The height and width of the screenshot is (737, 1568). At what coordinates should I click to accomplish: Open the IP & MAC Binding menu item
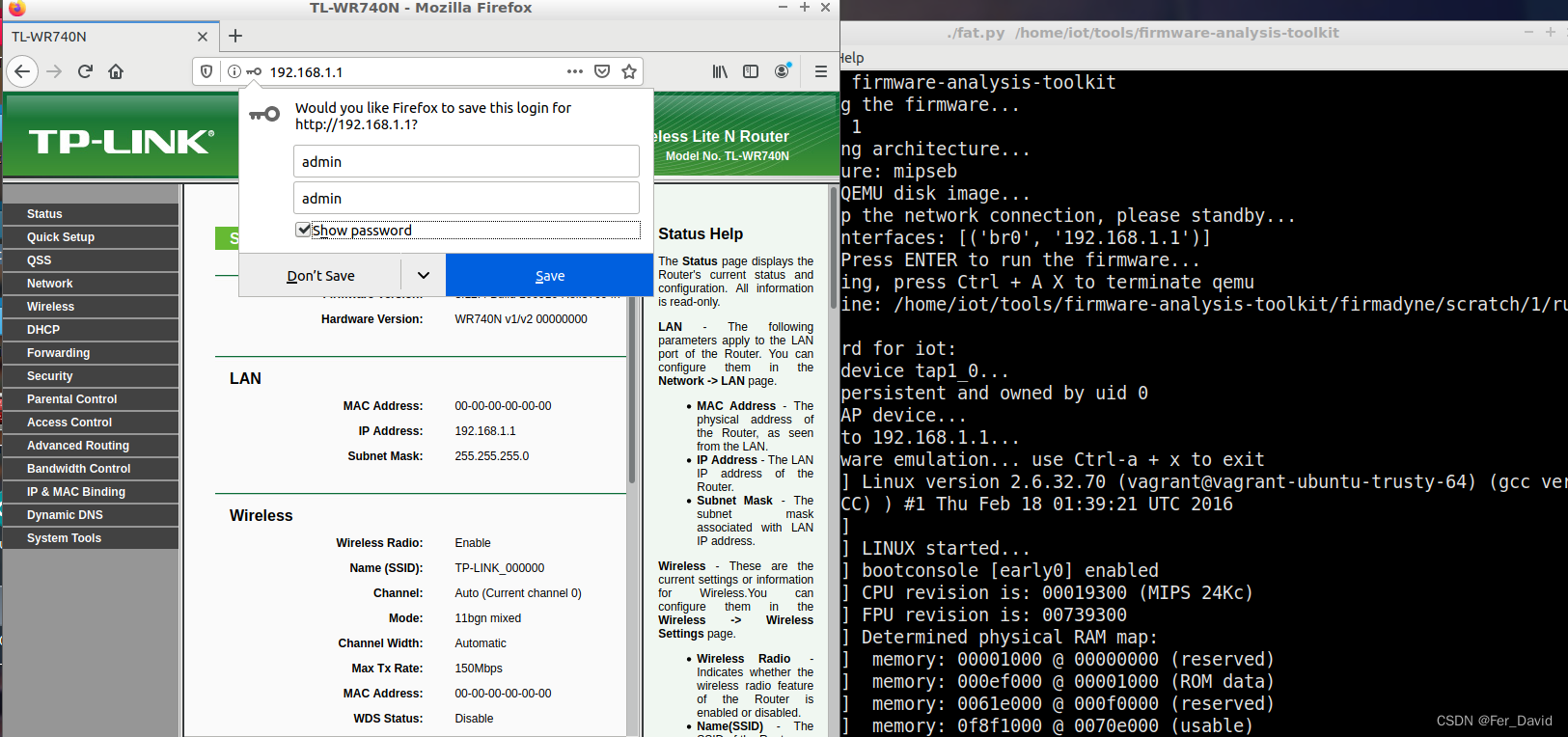(90, 492)
